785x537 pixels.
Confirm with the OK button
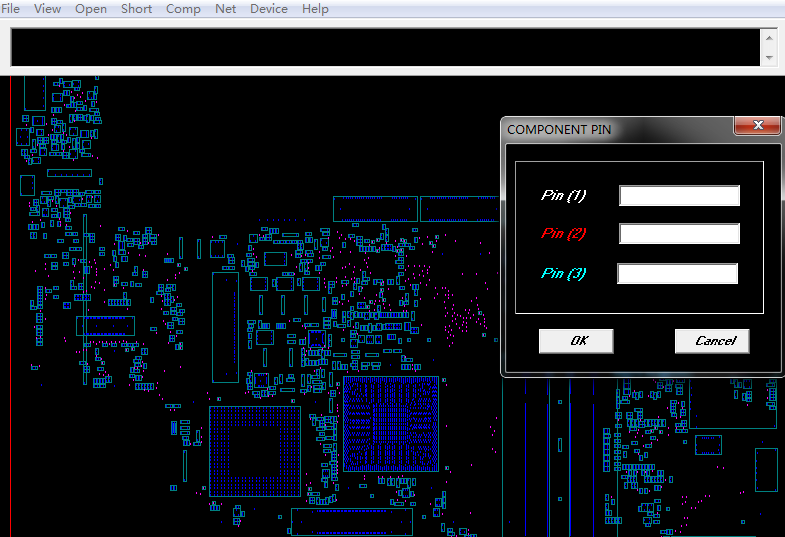point(576,341)
